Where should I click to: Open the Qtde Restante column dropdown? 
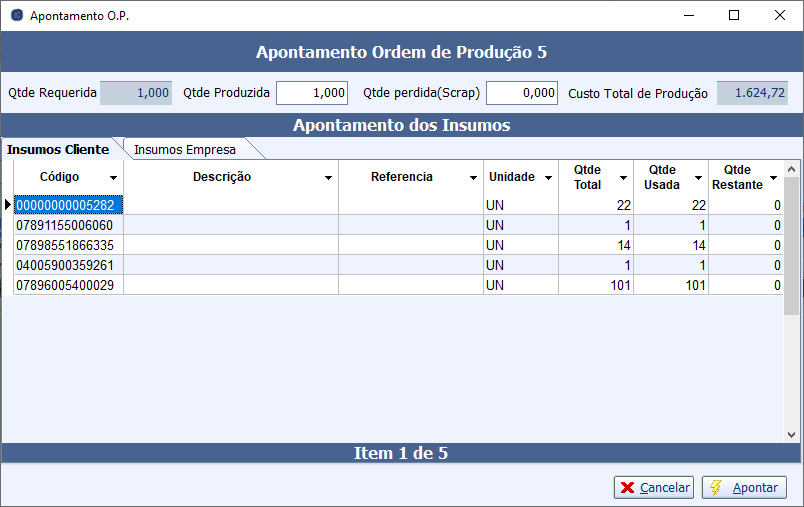[773, 178]
